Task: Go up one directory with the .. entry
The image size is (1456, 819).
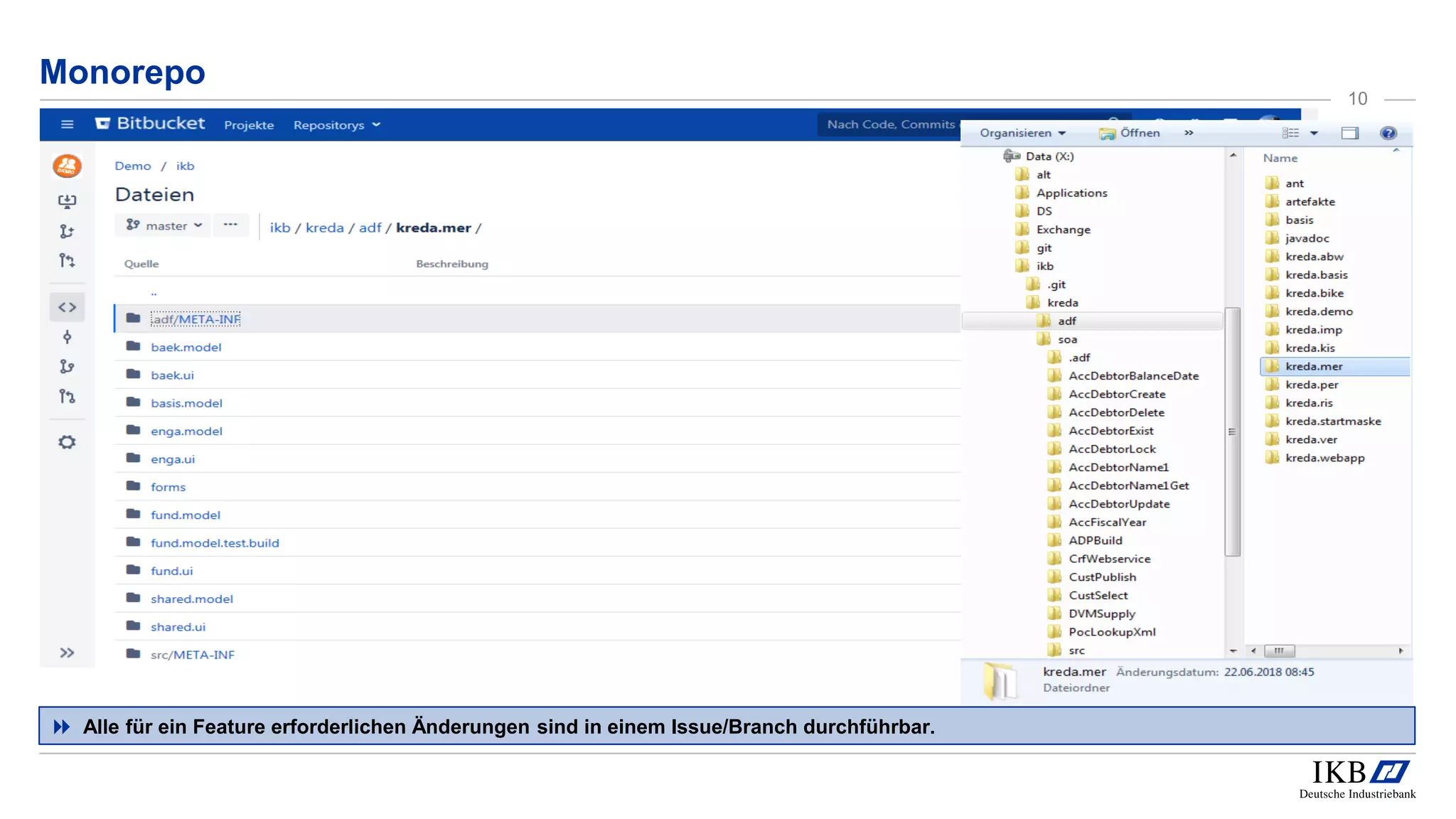Action: (x=154, y=291)
